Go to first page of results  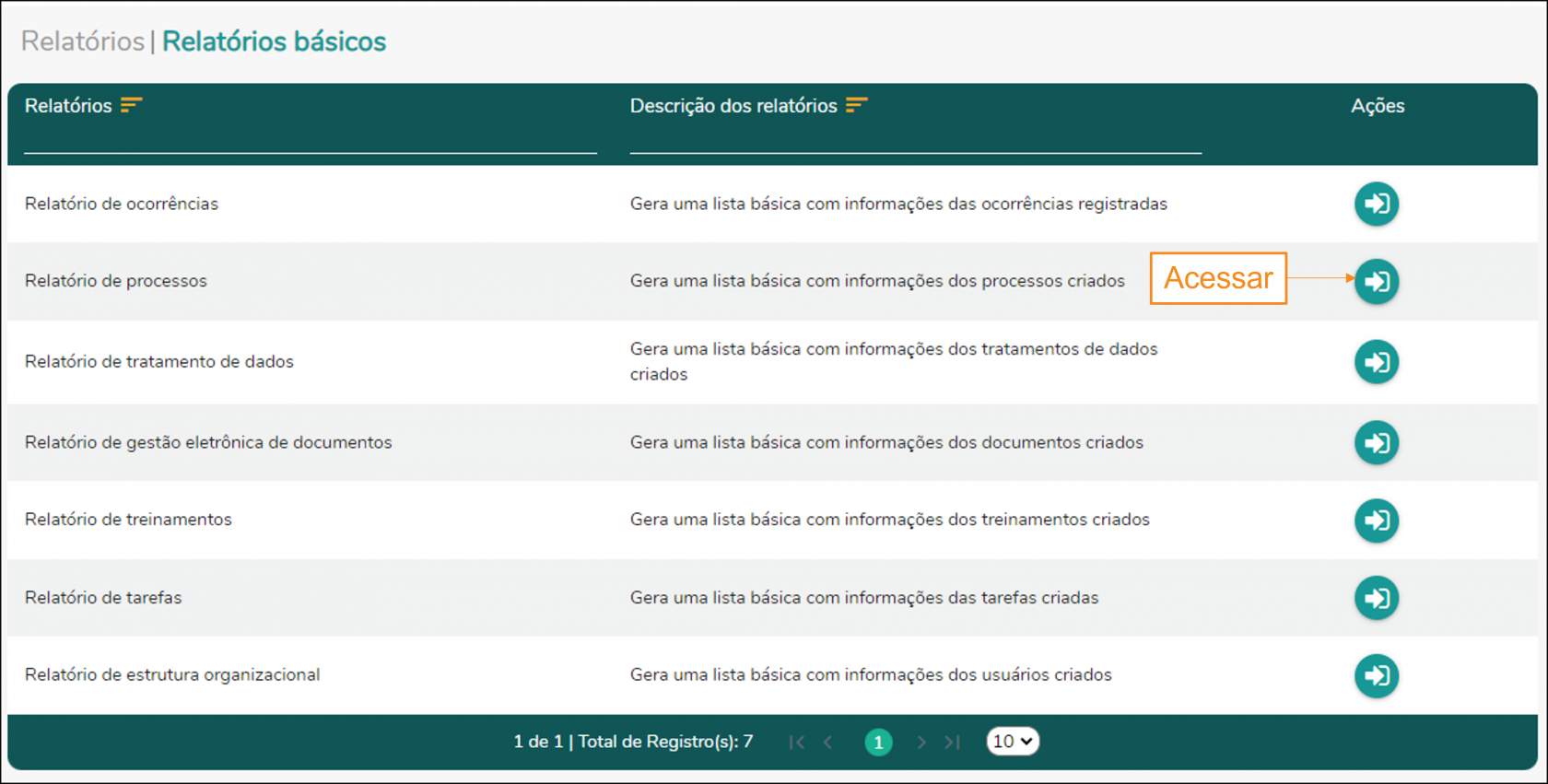coord(797,742)
